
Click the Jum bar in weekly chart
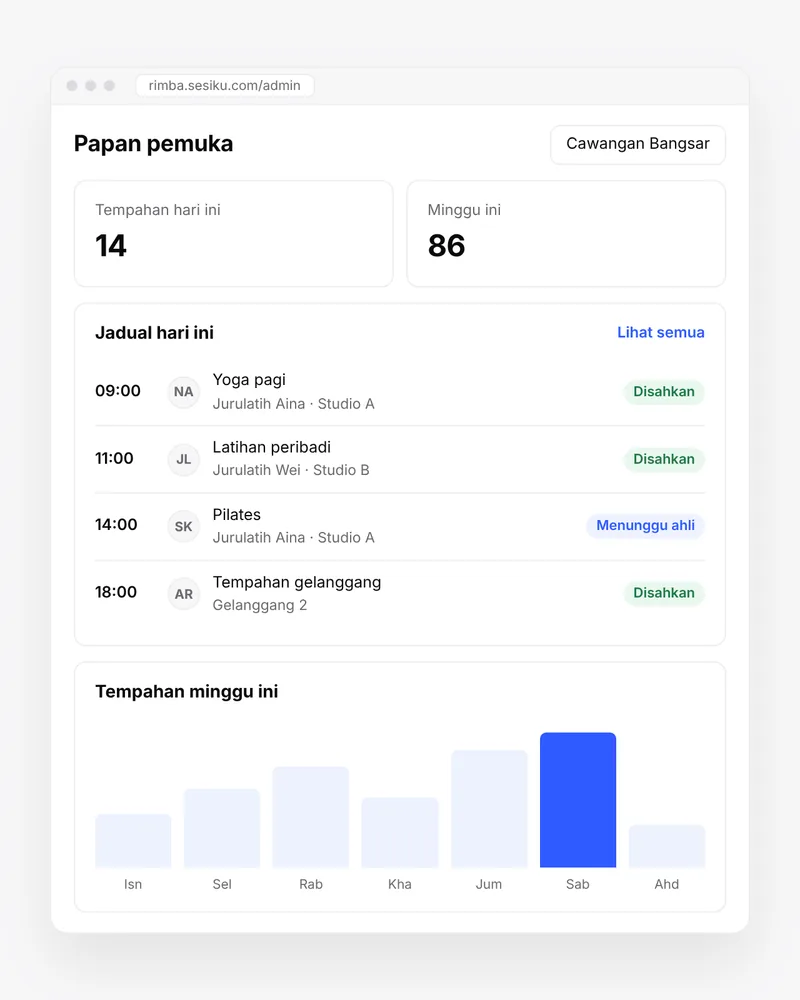tap(489, 809)
